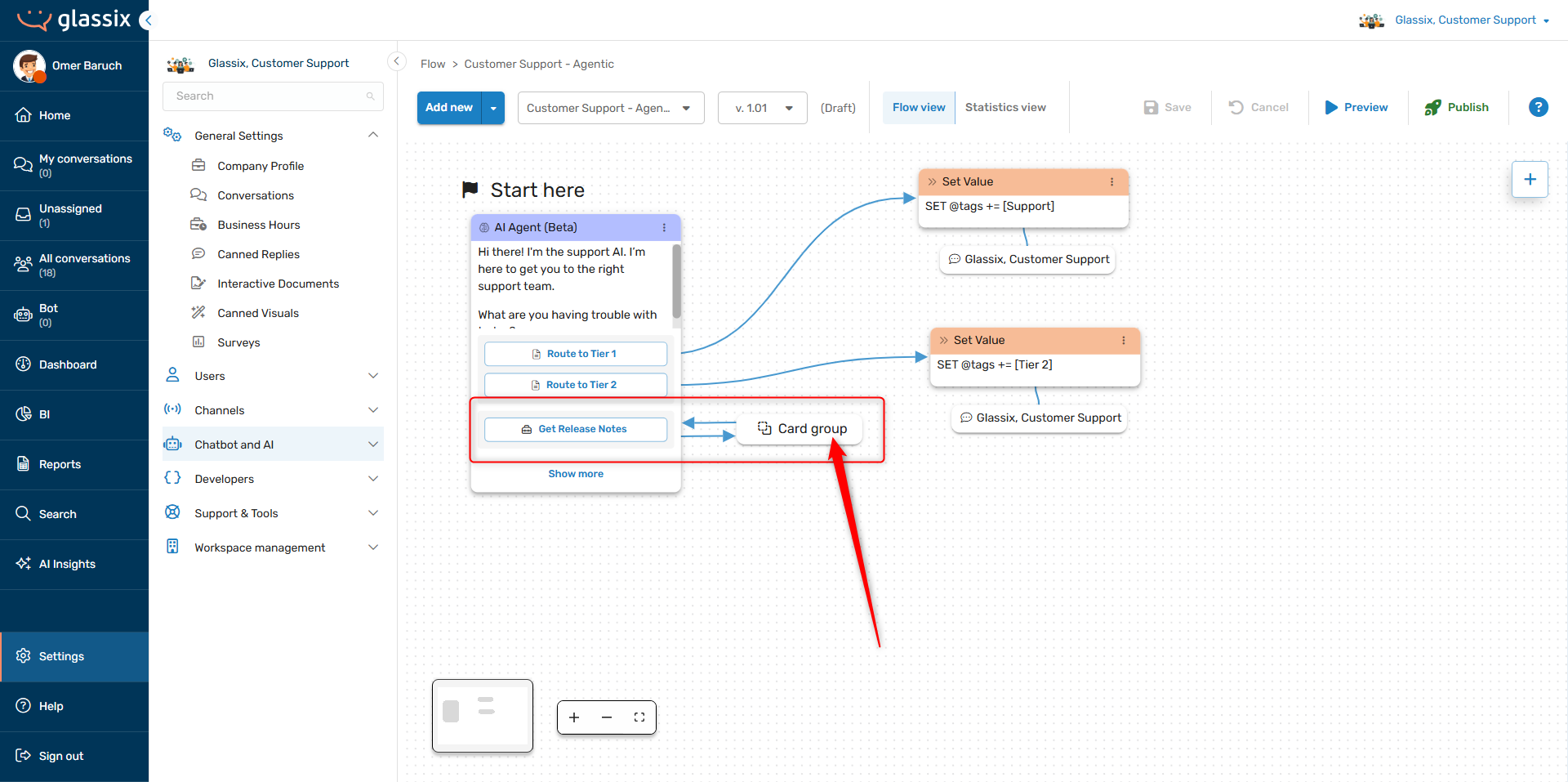Select the Card group node
Viewport: 1568px width, 782px height.
800,428
